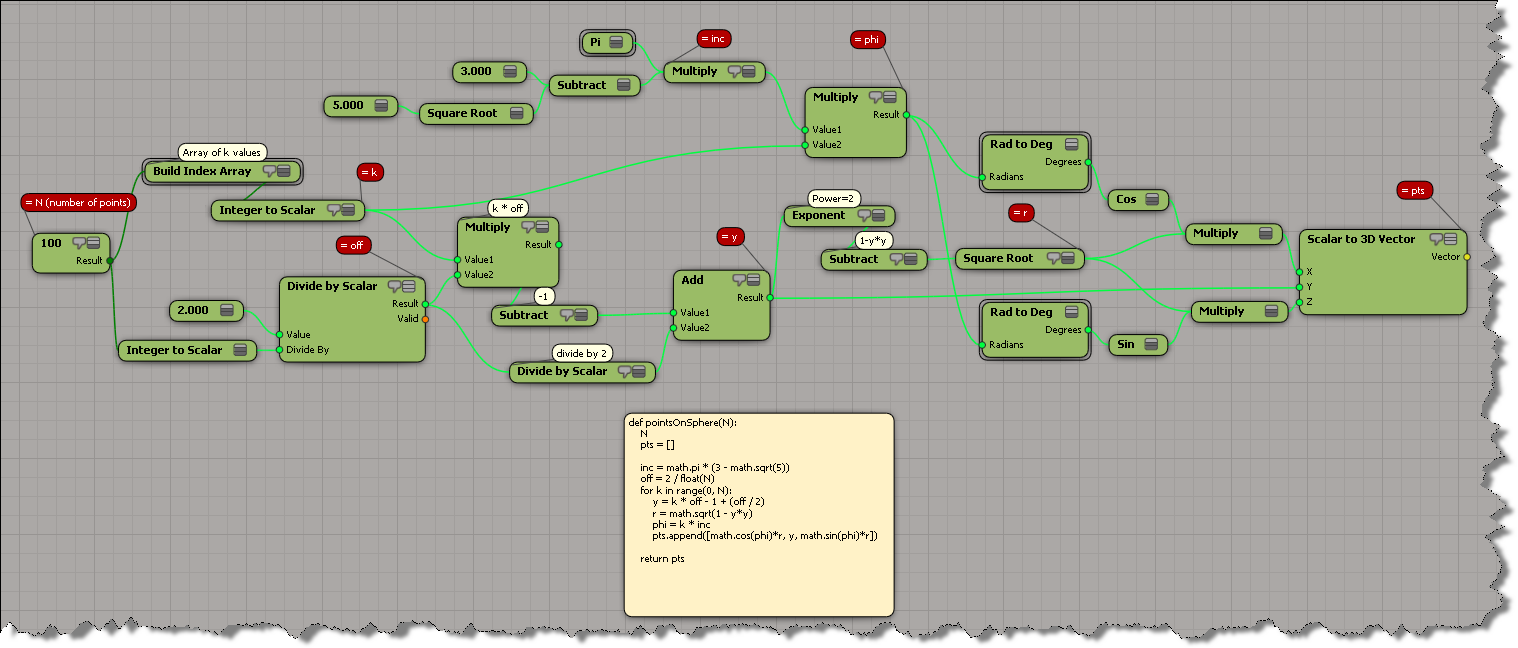Collapse the 100 node using its lines icon
The width and height of the screenshot is (1518, 648).
[93, 243]
